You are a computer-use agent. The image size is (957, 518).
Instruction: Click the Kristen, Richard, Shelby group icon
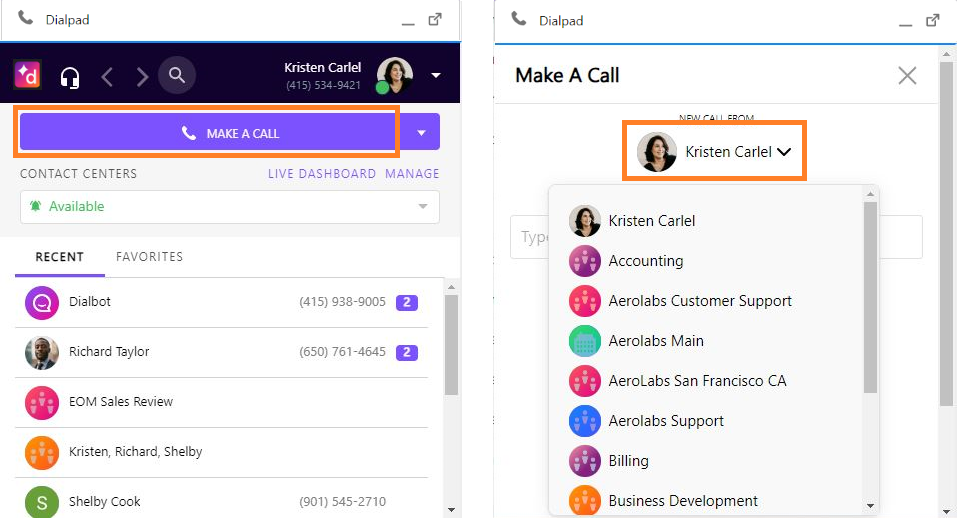tap(42, 453)
